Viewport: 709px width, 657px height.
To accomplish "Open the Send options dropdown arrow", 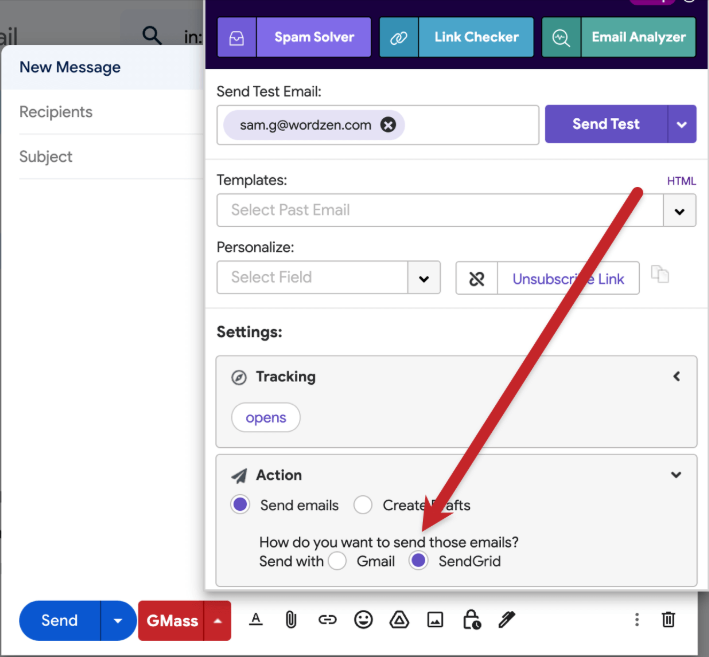I will point(118,621).
